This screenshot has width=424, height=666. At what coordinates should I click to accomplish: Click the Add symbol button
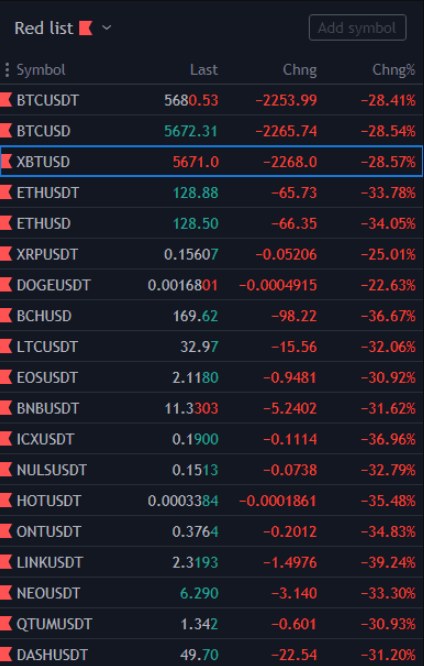(357, 28)
